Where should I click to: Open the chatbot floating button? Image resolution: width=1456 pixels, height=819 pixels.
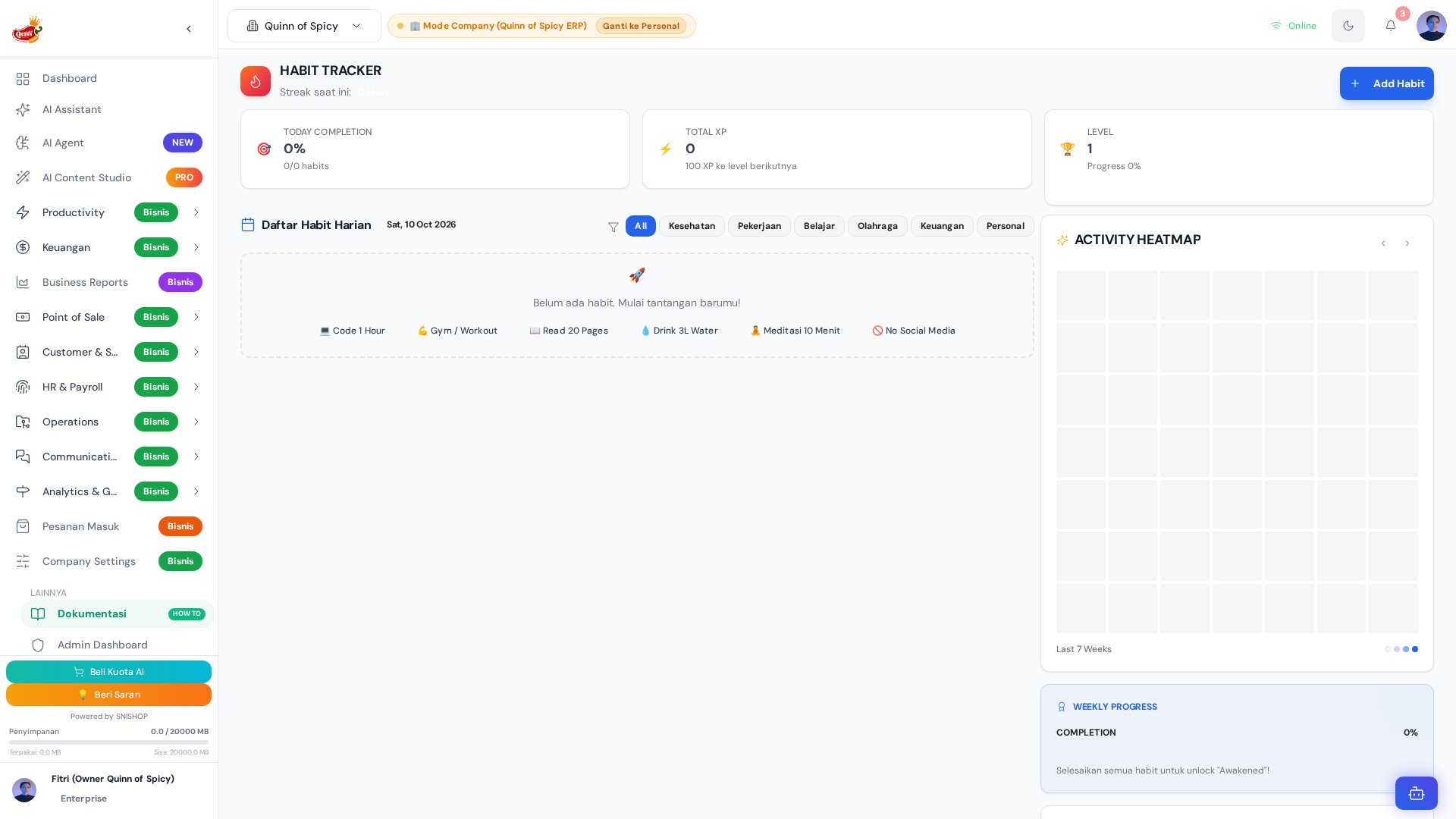tap(1417, 793)
